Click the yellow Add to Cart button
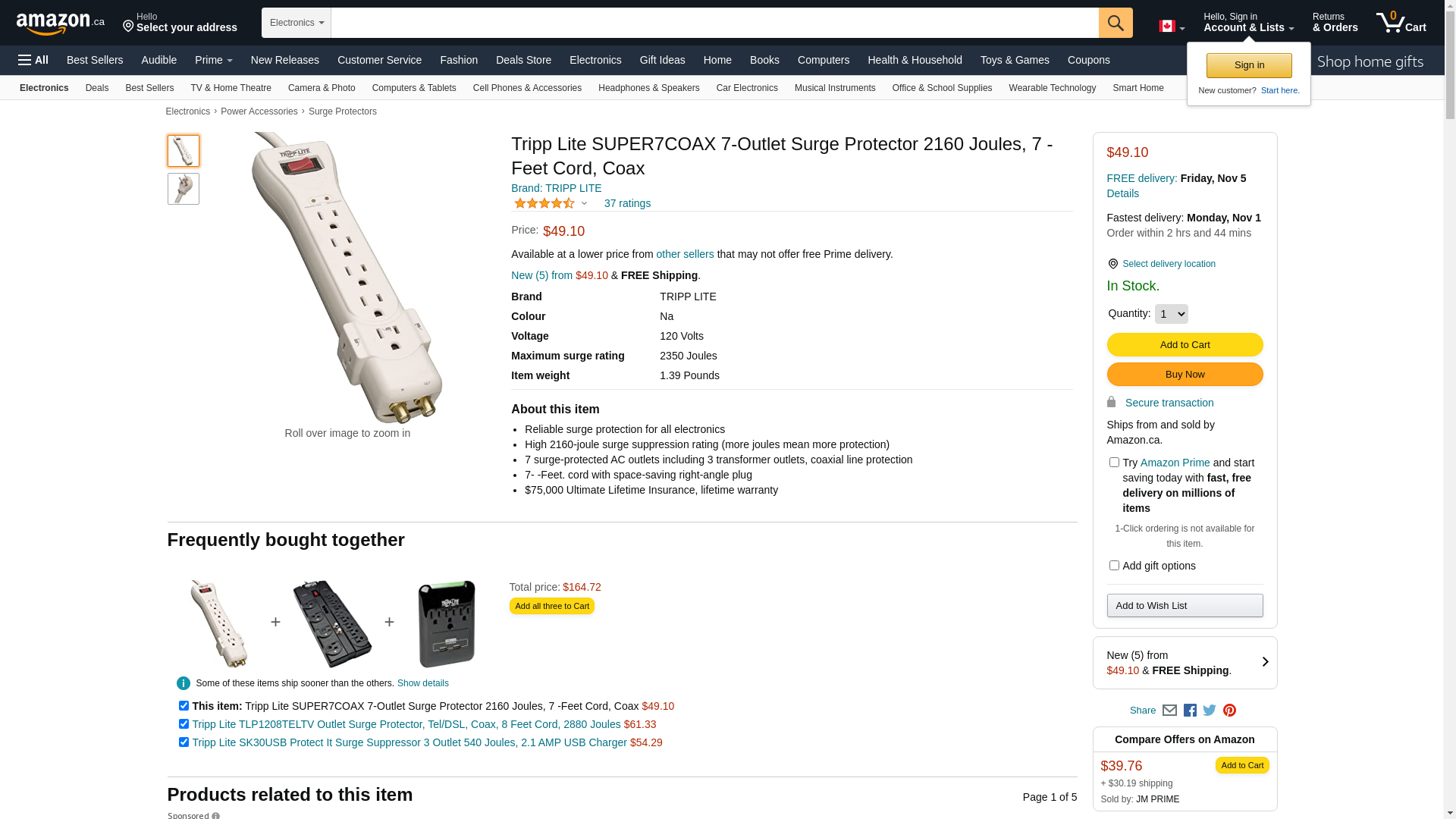Viewport: 1456px width, 819px height. (x=1185, y=345)
